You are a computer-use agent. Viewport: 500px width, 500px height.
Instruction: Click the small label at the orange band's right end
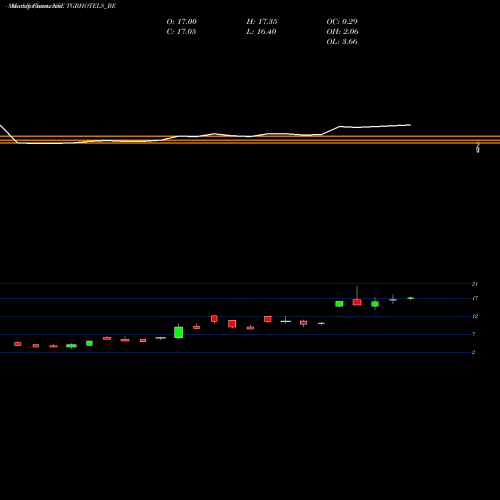pyautogui.click(x=478, y=148)
